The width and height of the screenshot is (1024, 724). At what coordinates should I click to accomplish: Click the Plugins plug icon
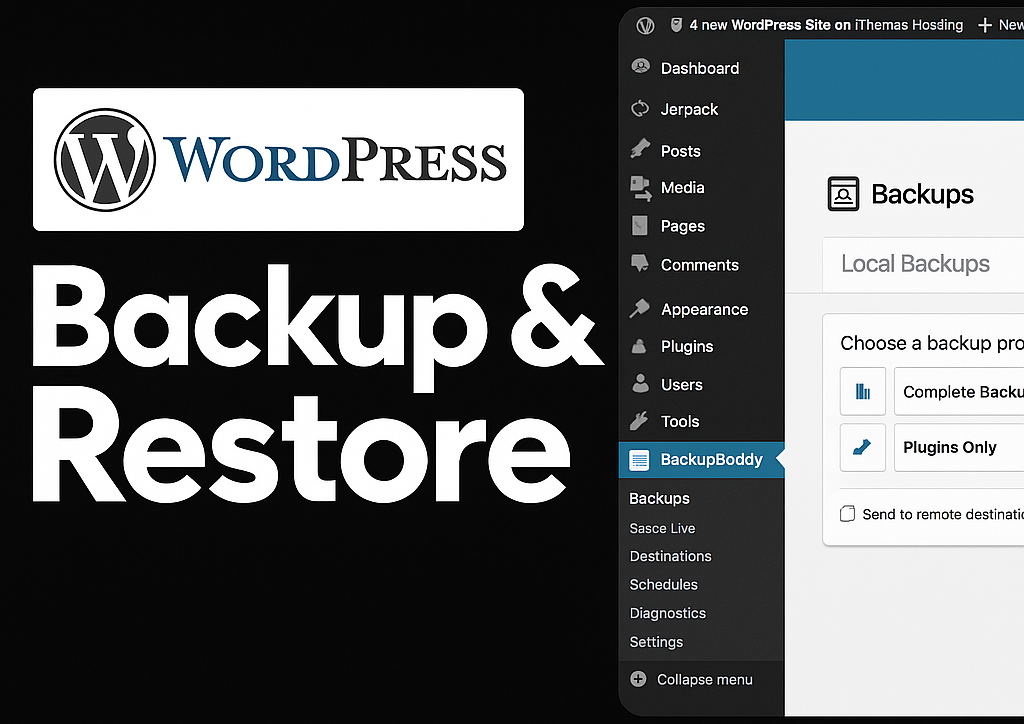tap(640, 346)
